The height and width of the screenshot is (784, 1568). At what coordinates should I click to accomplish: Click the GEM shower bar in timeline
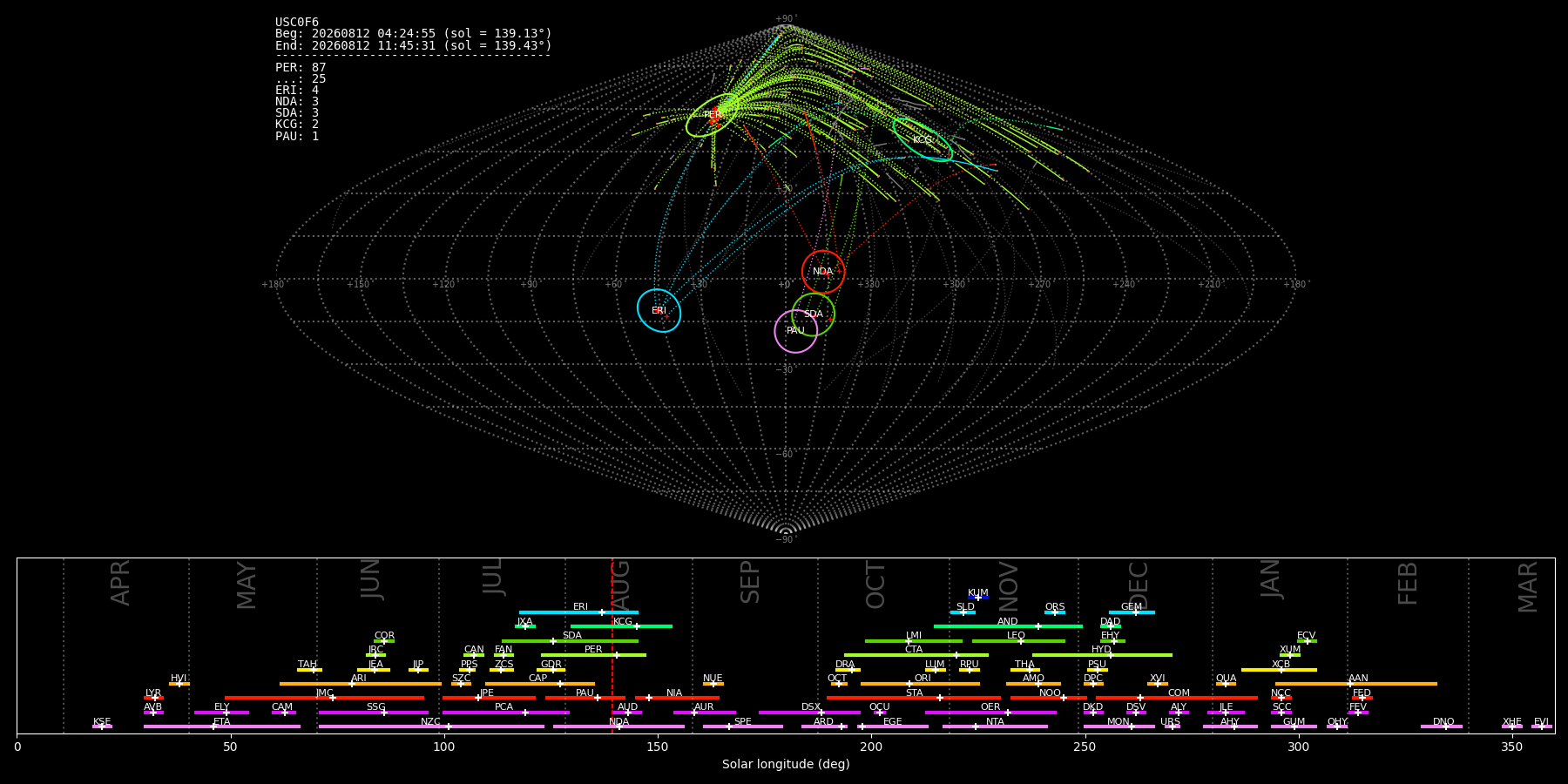(x=1132, y=612)
